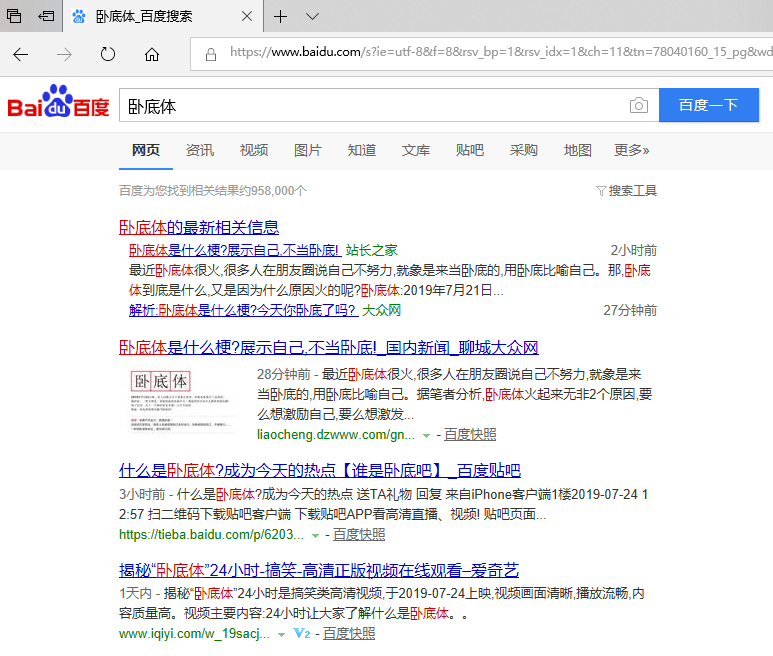Open 解析:卧底体是什么梗?今天你卧底了吗? link
The width and height of the screenshot is (773, 656).
tap(244, 311)
